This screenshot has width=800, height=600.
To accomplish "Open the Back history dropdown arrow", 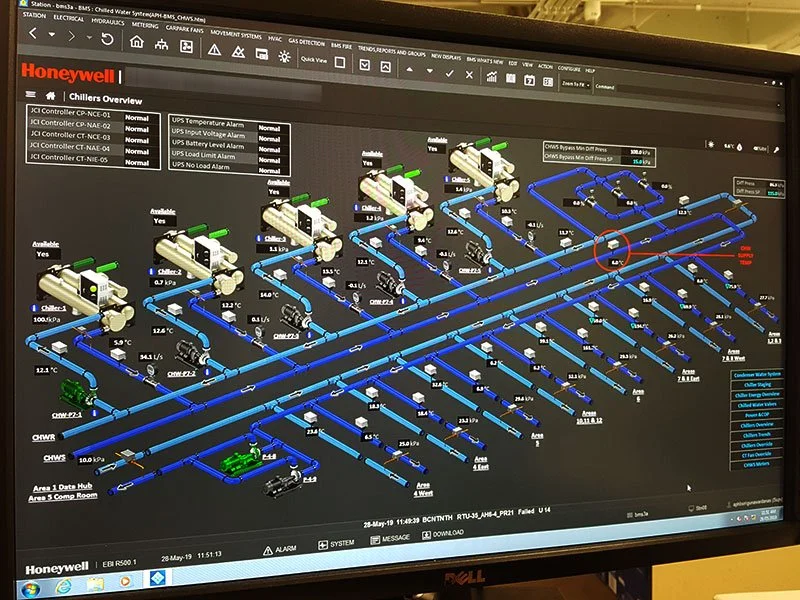I will coord(52,35).
